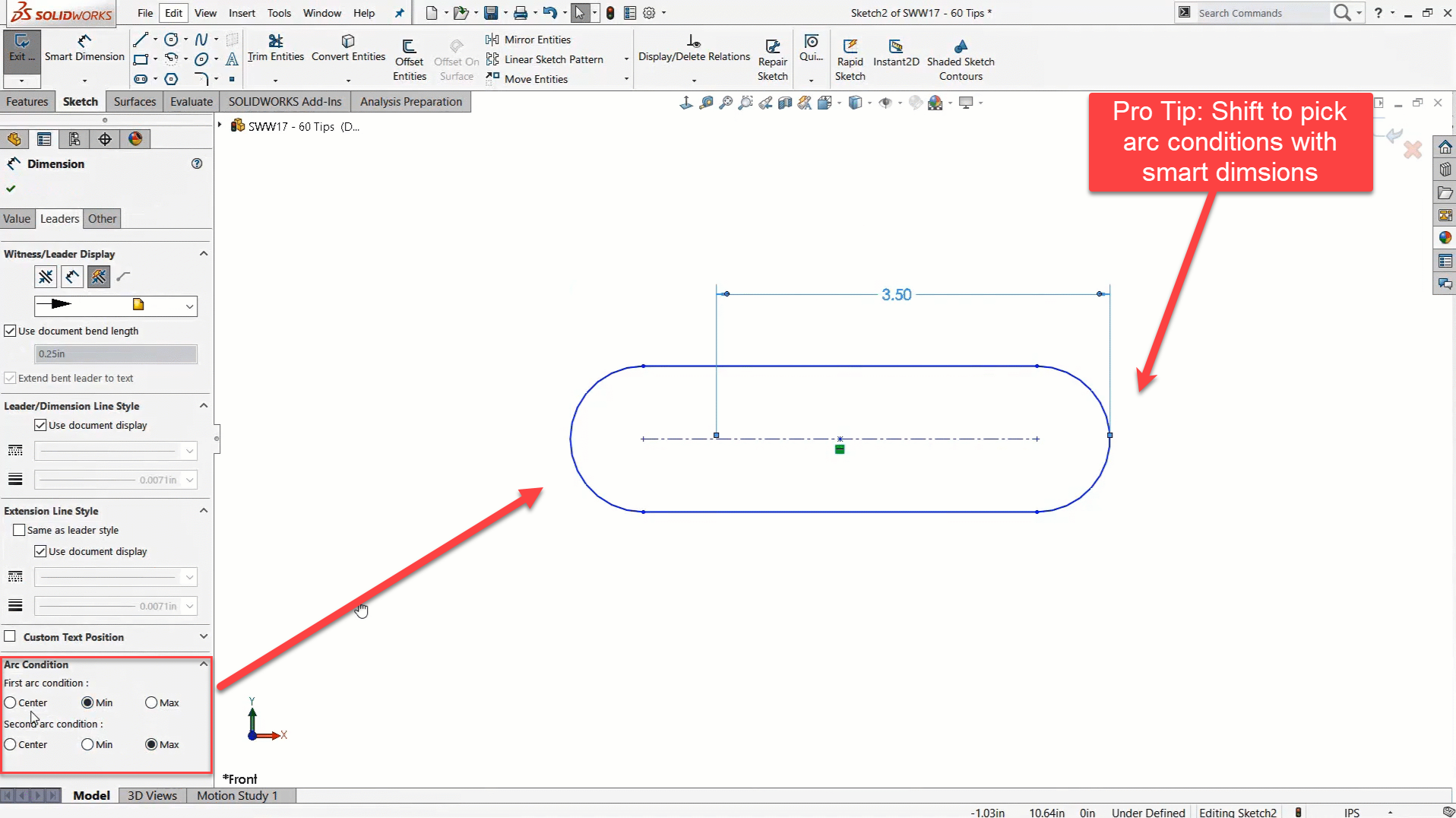1456x818 pixels.
Task: Launch the Repair Sketch tool
Action: click(772, 59)
